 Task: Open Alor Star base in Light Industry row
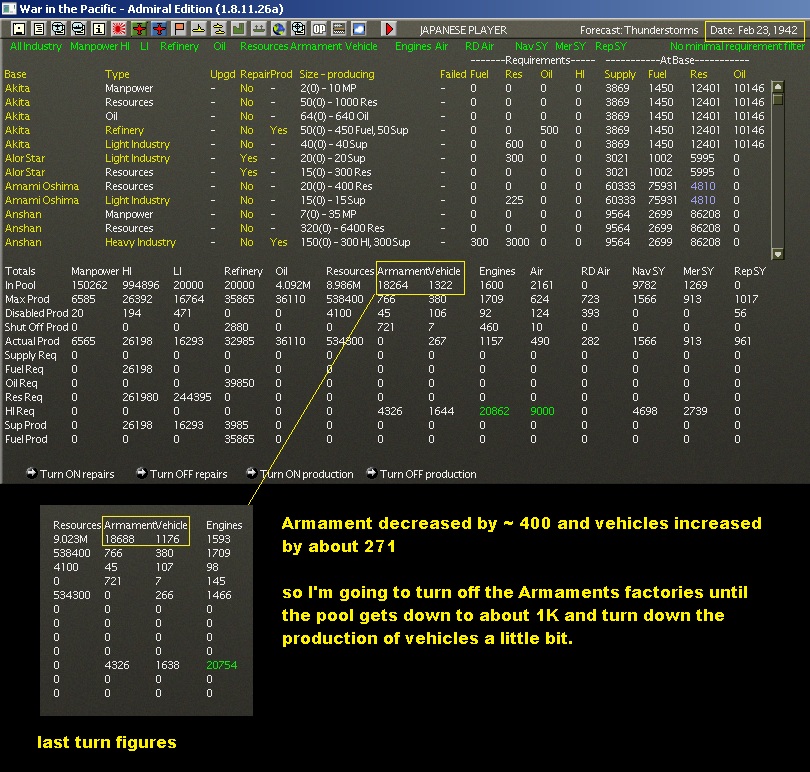click(x=25, y=158)
